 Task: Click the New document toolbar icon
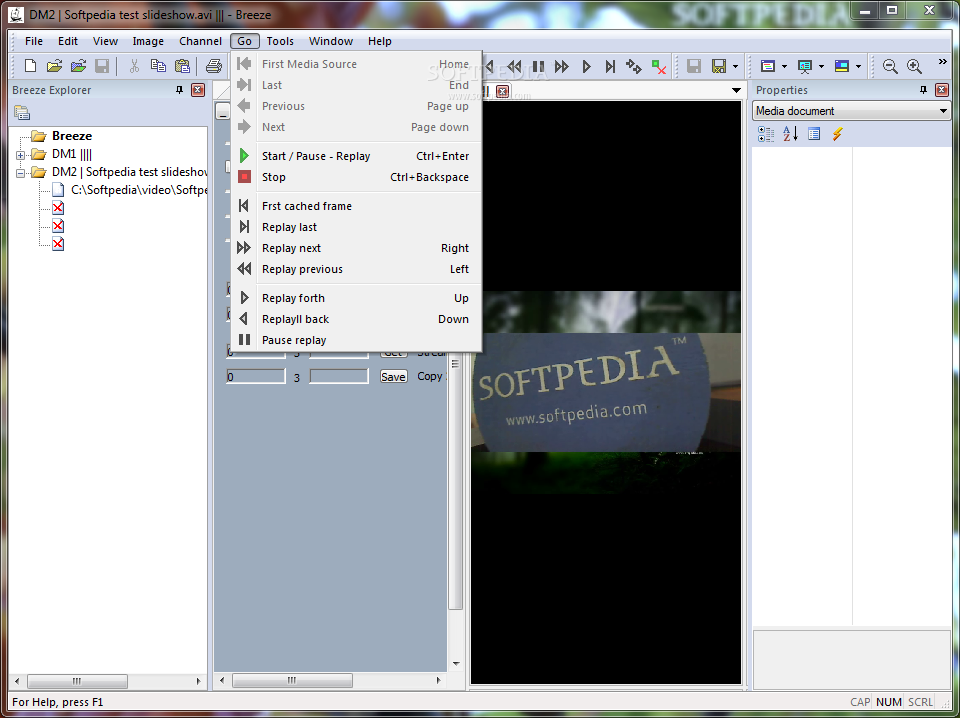[30, 66]
